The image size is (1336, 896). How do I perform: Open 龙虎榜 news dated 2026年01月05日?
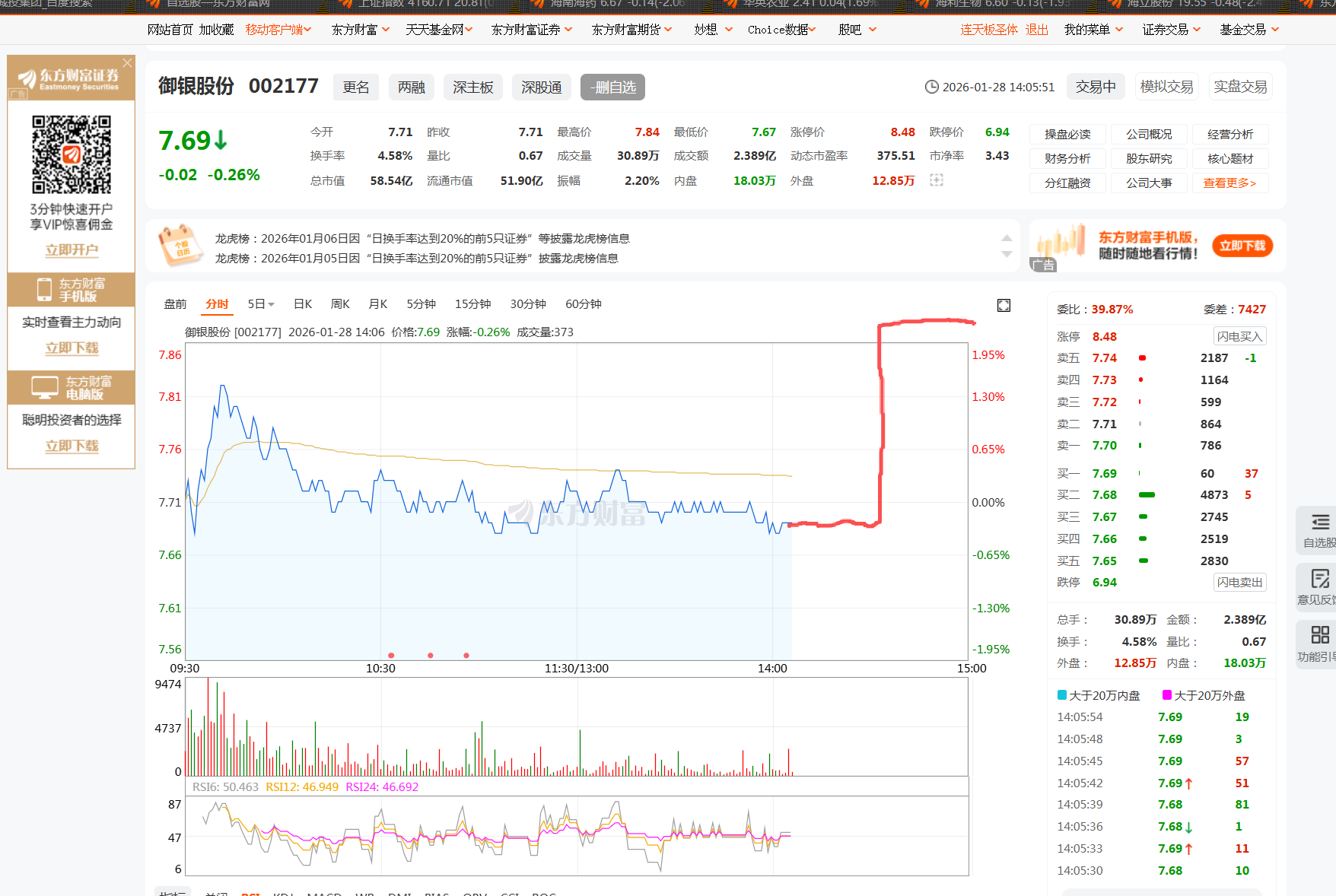[417, 259]
